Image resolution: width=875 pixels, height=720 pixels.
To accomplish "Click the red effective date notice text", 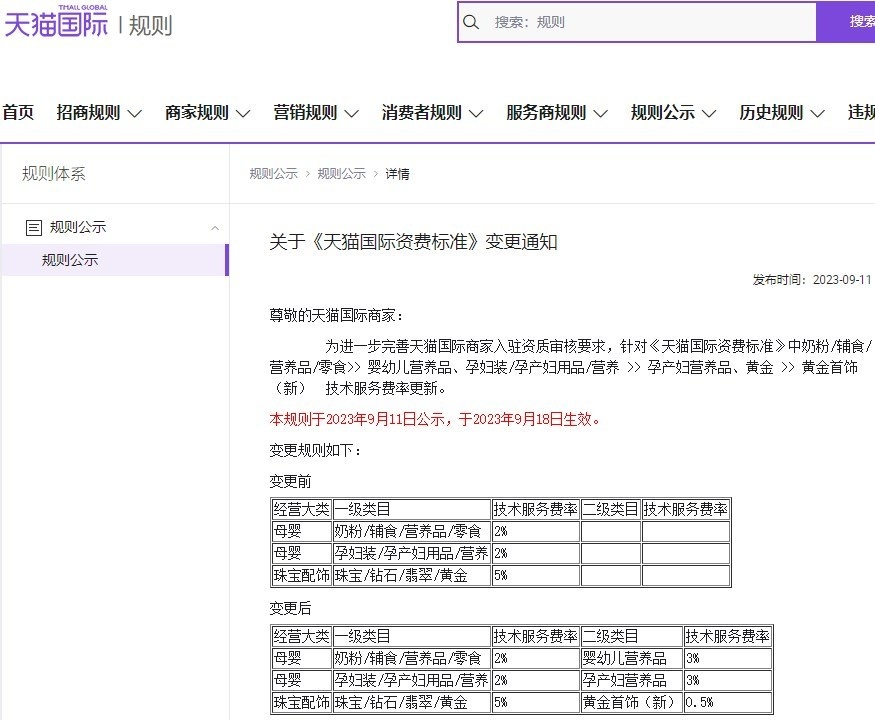I will (x=435, y=419).
